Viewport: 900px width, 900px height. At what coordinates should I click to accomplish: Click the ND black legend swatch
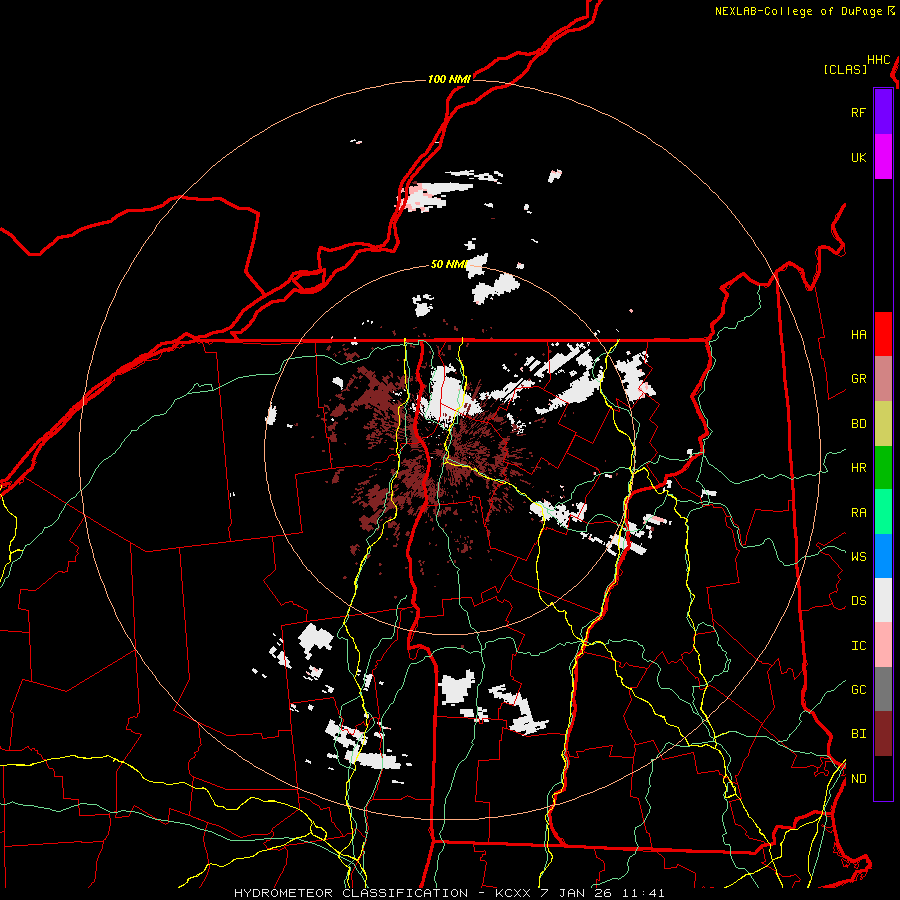pyautogui.click(x=883, y=778)
